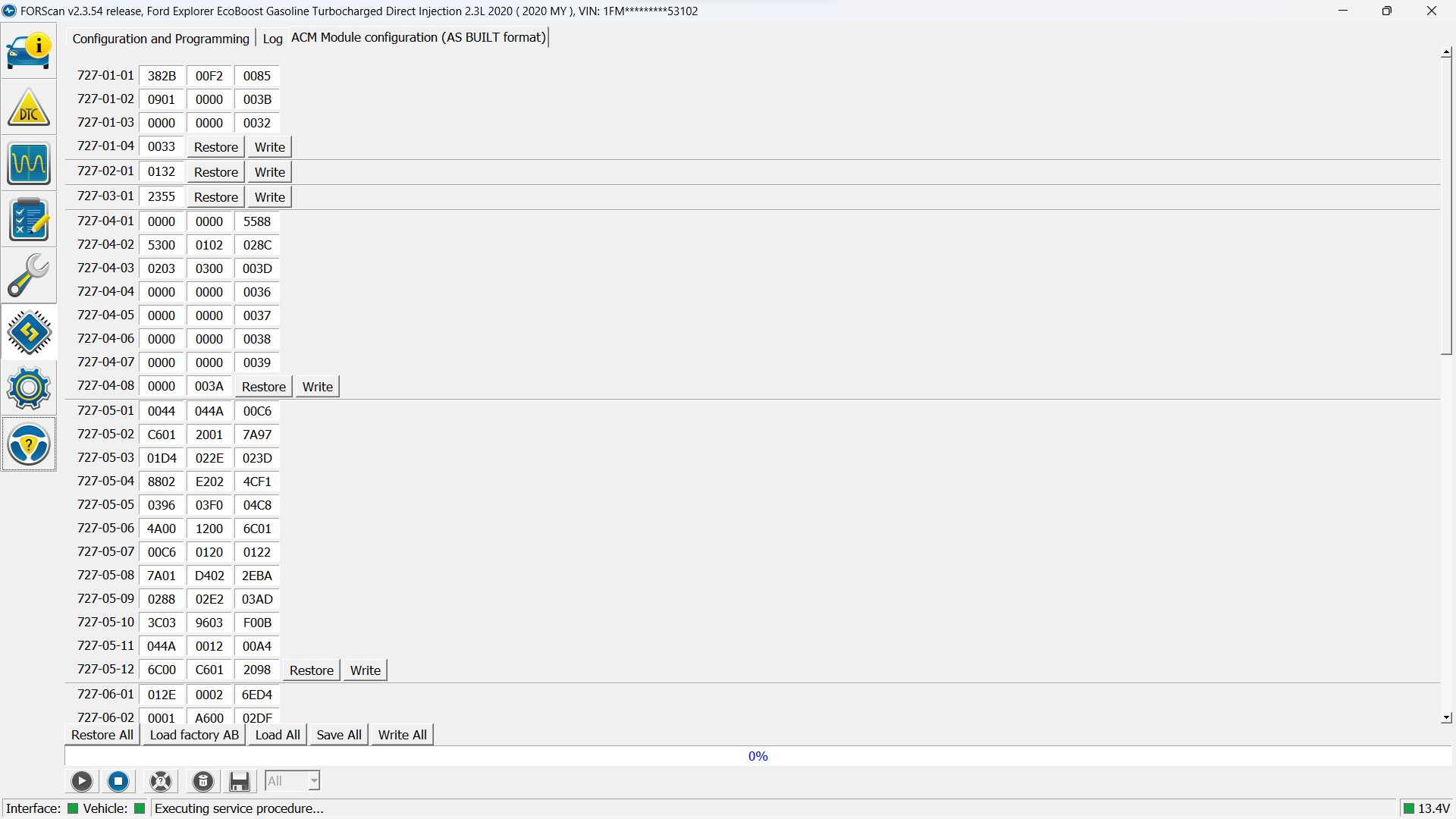Click the trash bin clear icon
Image resolution: width=1456 pixels, height=819 pixels.
[x=202, y=781]
